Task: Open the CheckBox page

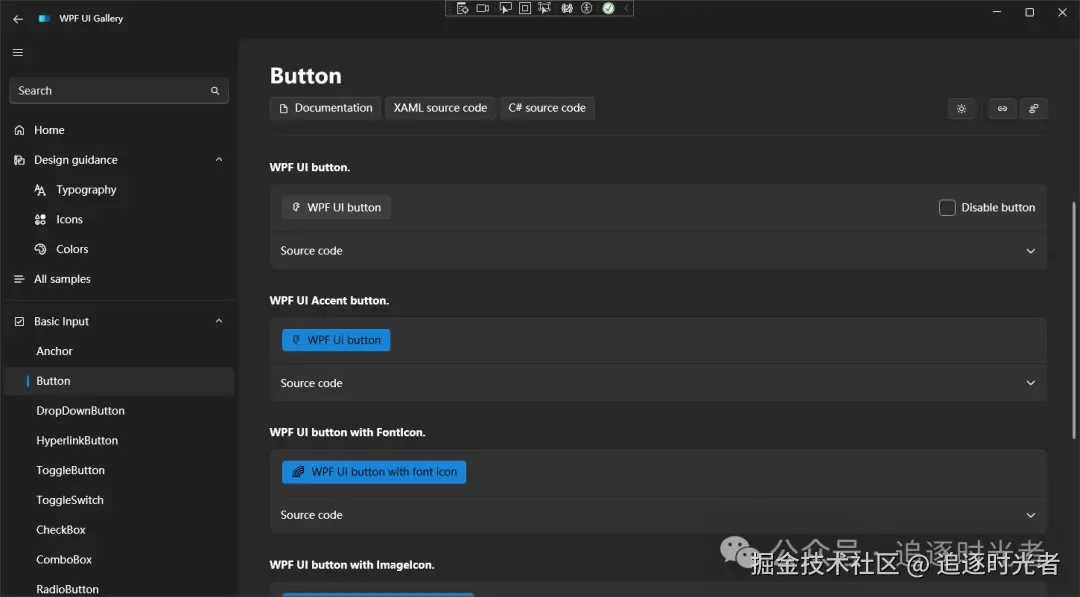Action: tap(119, 530)
